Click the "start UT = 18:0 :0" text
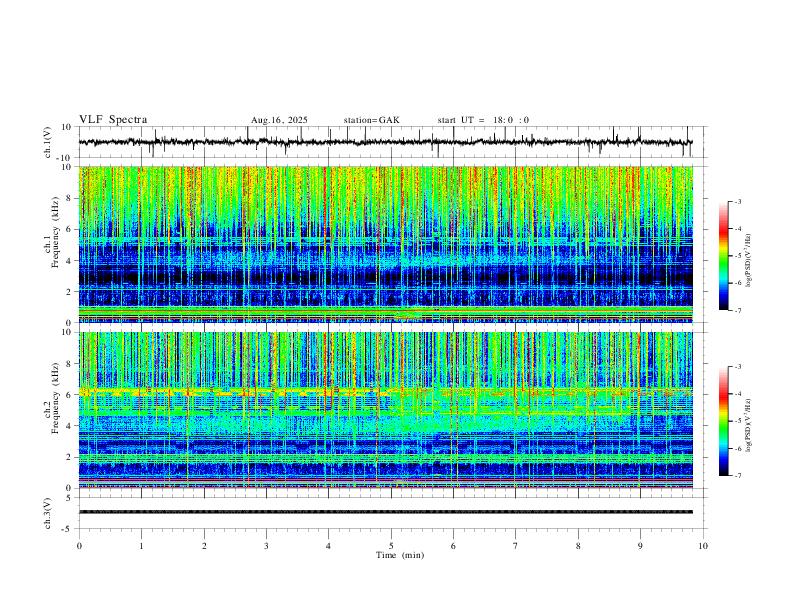The image size is (792, 612). pyautogui.click(x=483, y=120)
